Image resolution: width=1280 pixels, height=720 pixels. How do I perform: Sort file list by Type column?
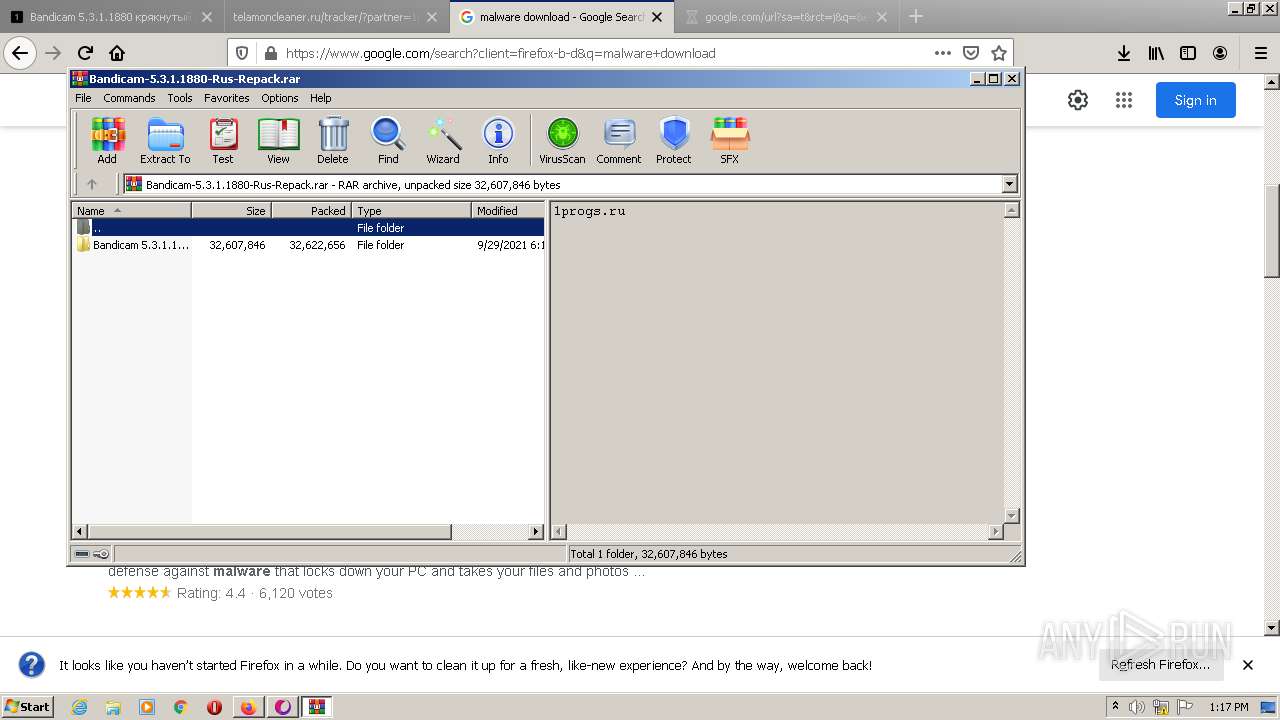(x=411, y=210)
